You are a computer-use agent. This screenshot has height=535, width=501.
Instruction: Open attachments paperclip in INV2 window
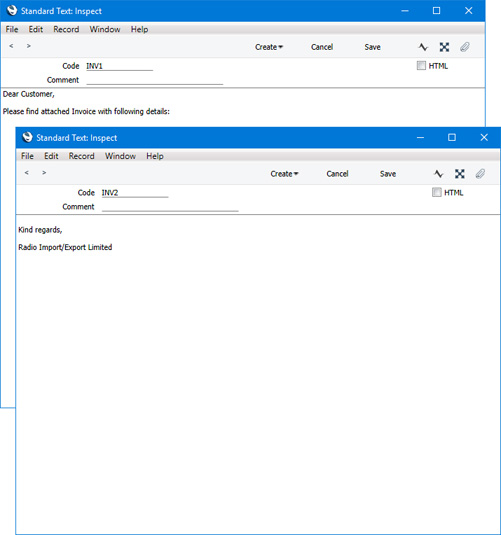[480, 174]
